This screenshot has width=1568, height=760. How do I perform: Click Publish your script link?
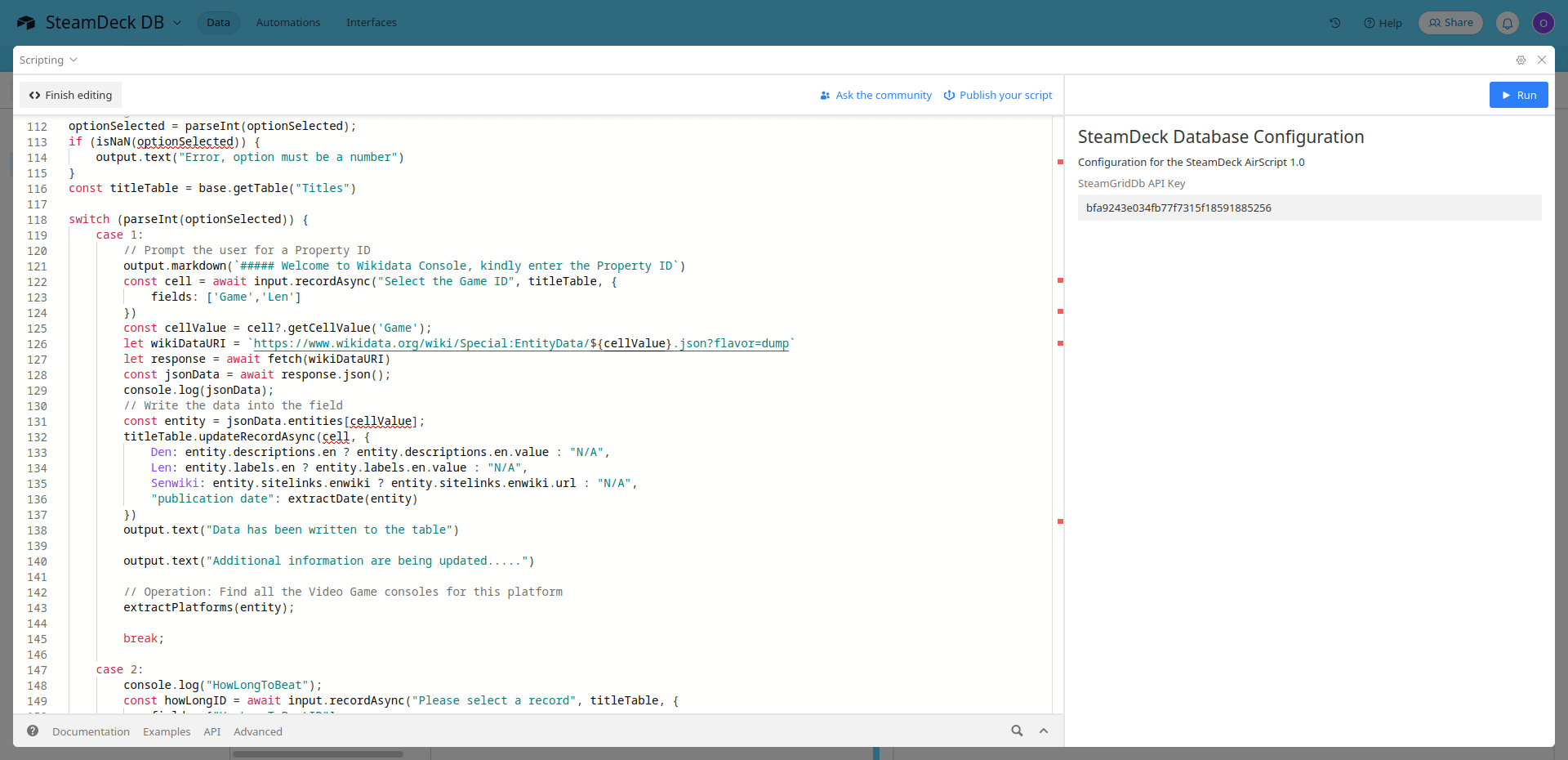998,96
